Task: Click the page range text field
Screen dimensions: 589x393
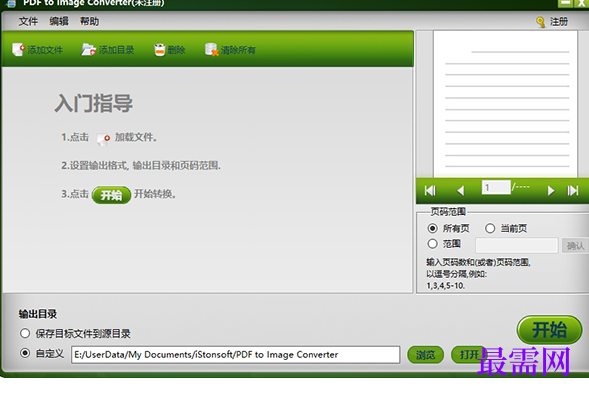Action: pos(517,245)
